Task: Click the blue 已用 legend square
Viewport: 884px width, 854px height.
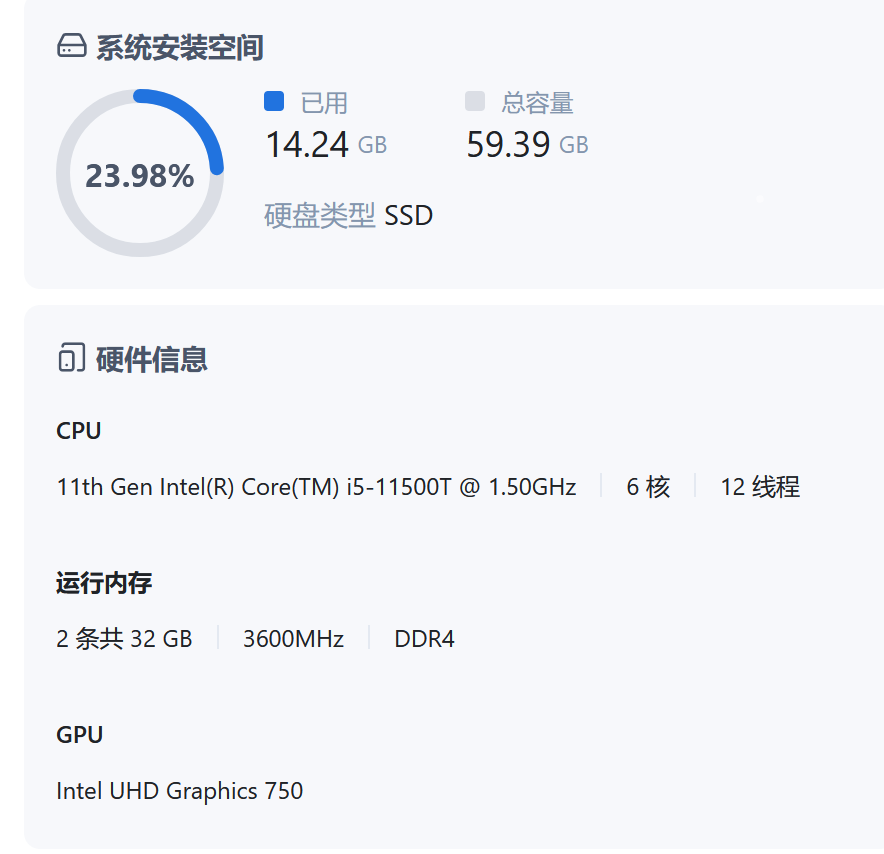Action: (x=274, y=102)
